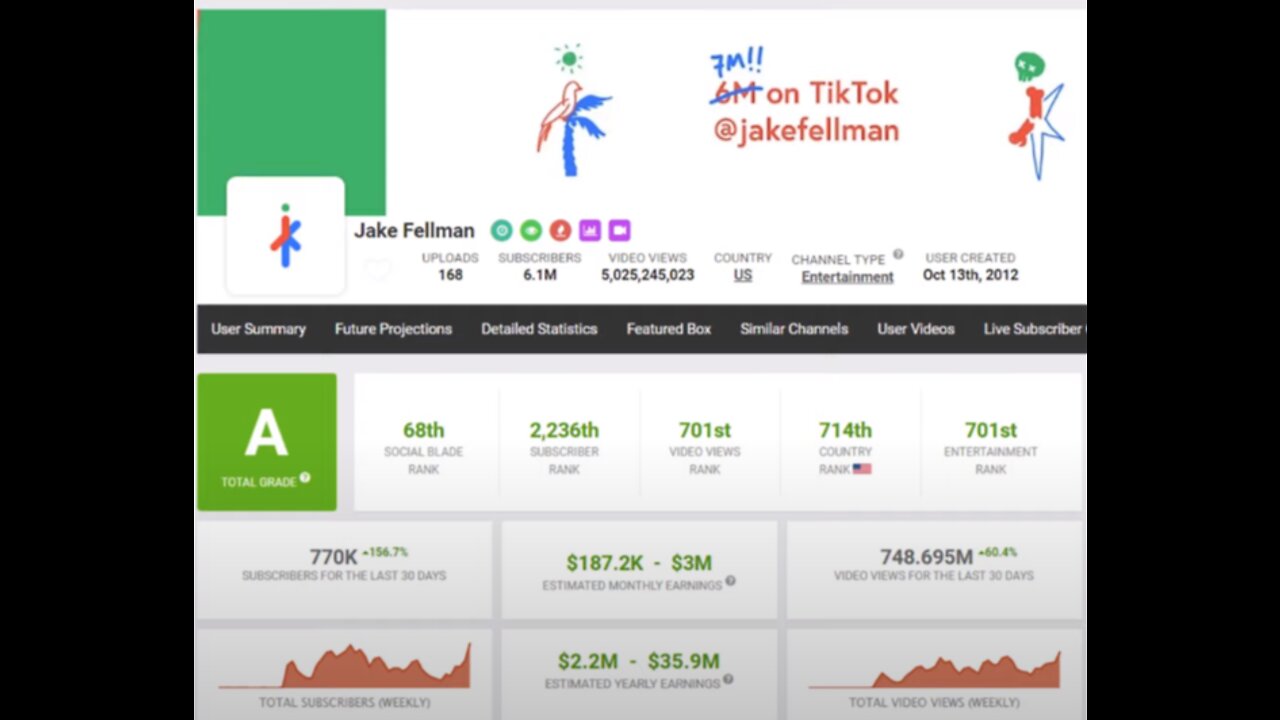
Task: Click the red flame badge icon
Action: 560,231
